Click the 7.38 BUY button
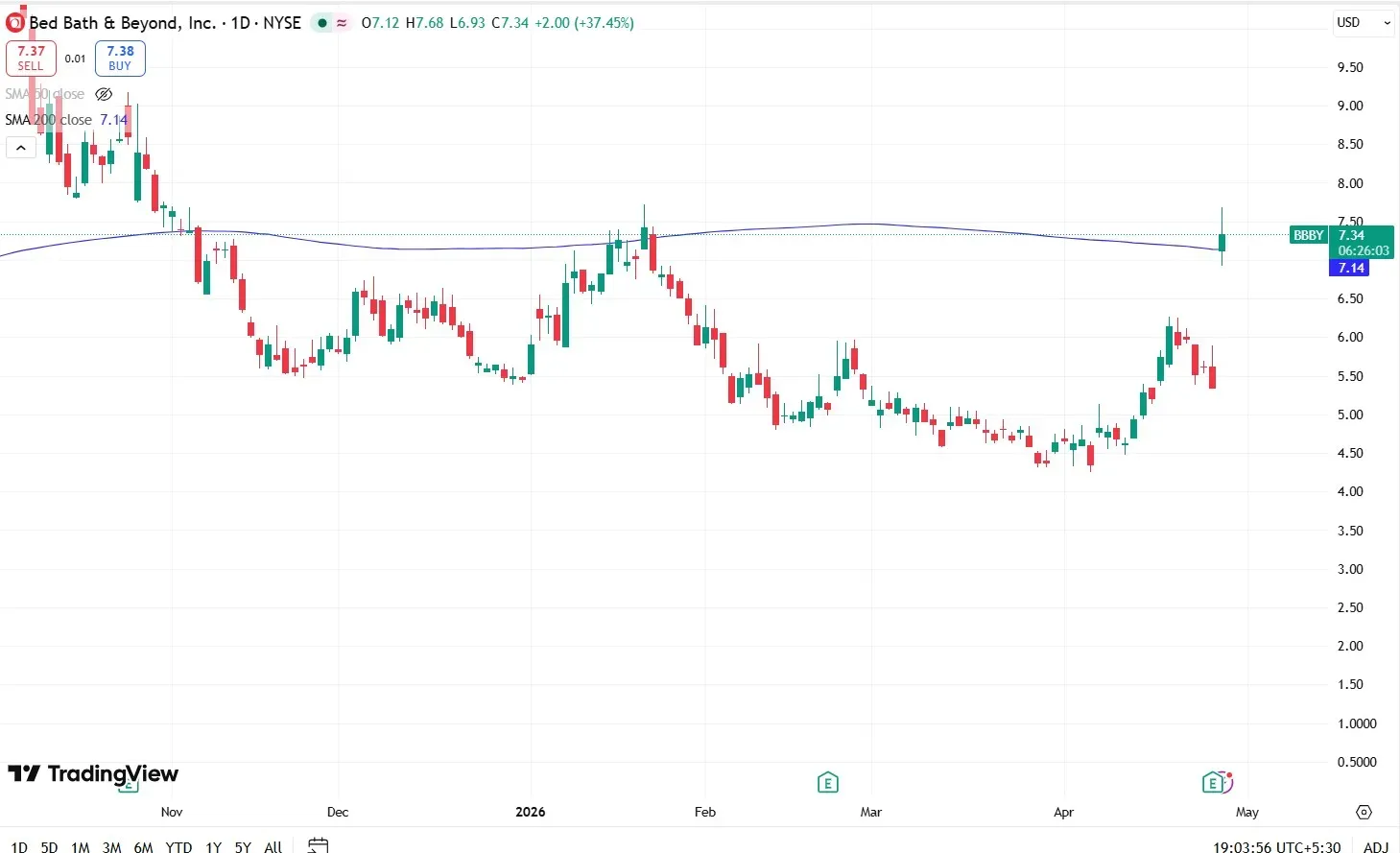Viewport: 1400px width, 853px height. (120, 59)
